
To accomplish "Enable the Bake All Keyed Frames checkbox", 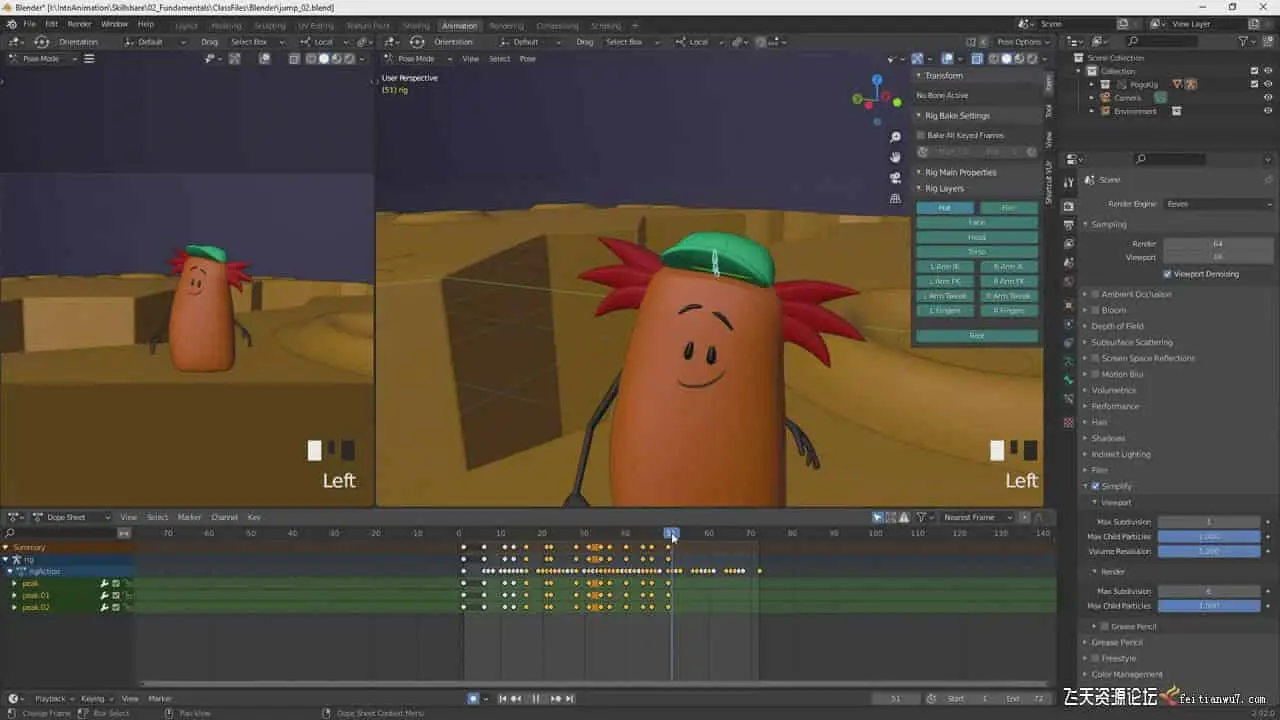I will 921,135.
